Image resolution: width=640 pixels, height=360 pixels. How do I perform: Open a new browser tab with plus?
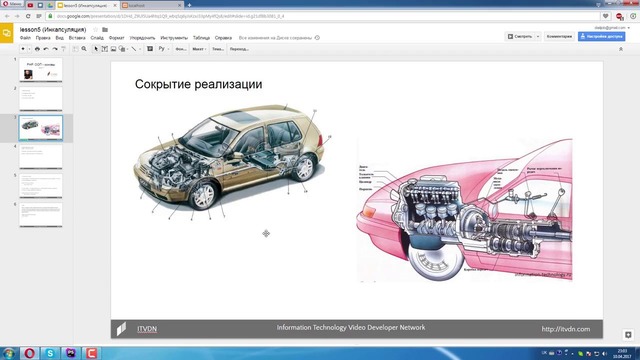189,5
